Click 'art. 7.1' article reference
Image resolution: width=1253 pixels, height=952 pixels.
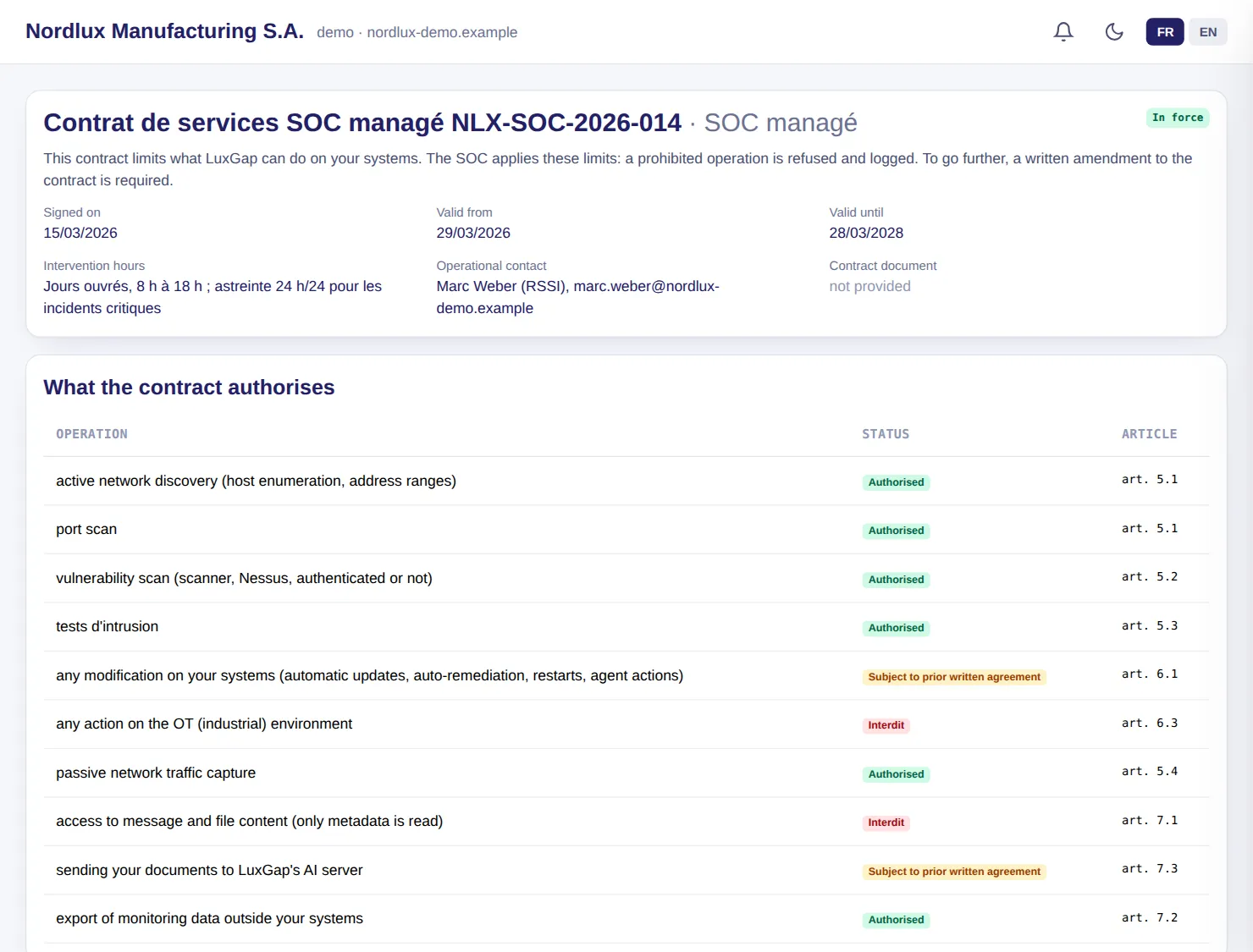(1150, 821)
